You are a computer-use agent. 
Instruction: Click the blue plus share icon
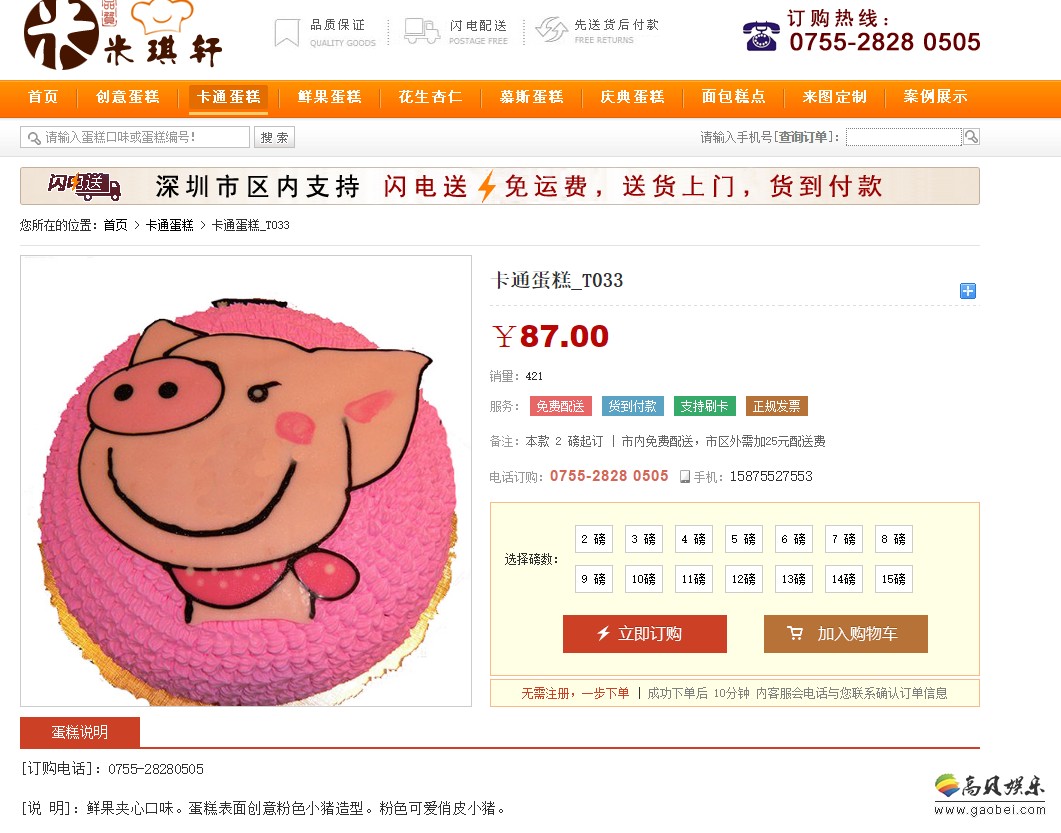tap(968, 291)
